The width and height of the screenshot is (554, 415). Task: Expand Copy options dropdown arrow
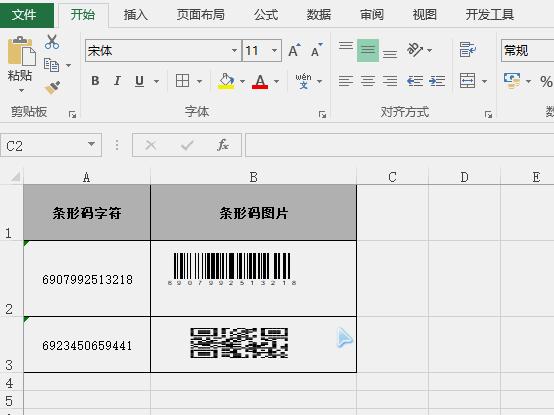tap(69, 65)
